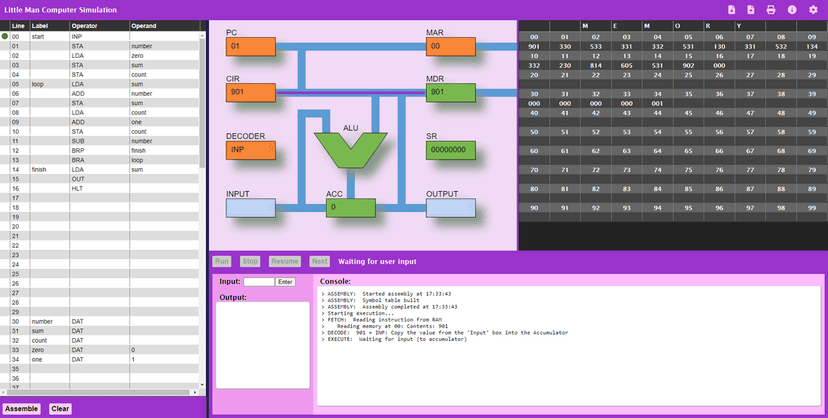
Task: Click the printer icon in the header
Action: click(771, 9)
